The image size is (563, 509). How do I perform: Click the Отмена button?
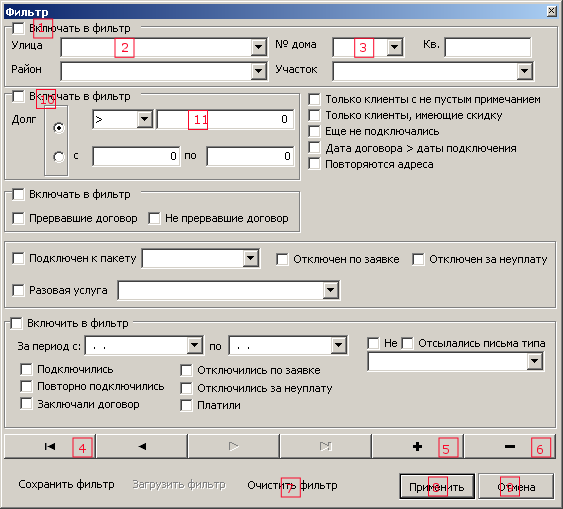coord(516,487)
